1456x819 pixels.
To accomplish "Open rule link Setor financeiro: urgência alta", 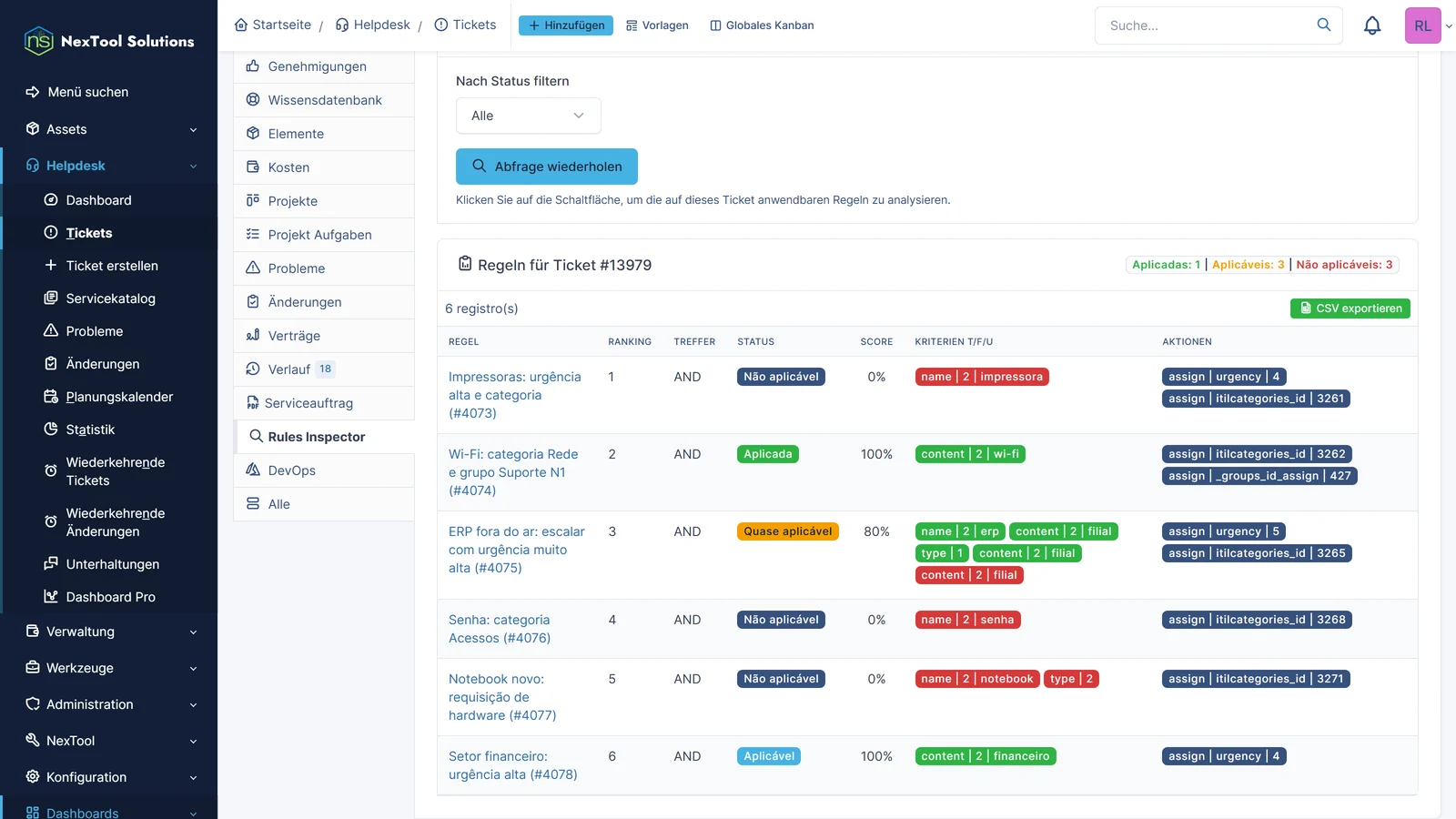I will pos(513,765).
